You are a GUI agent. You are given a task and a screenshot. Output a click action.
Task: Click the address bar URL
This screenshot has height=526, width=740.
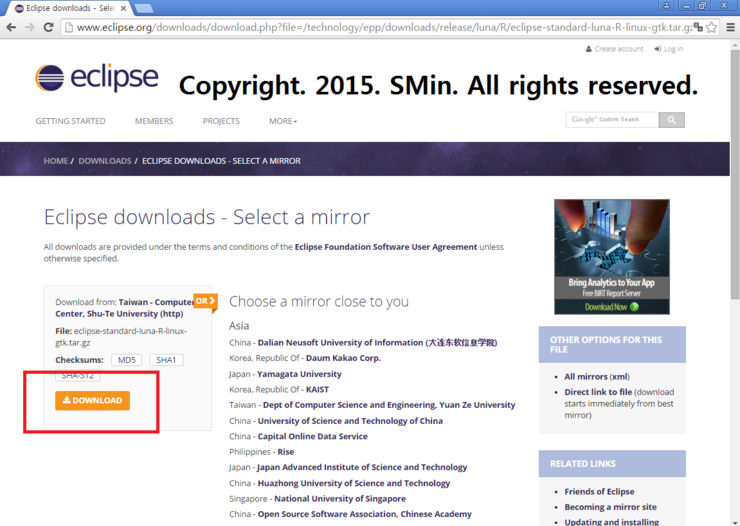click(x=385, y=27)
